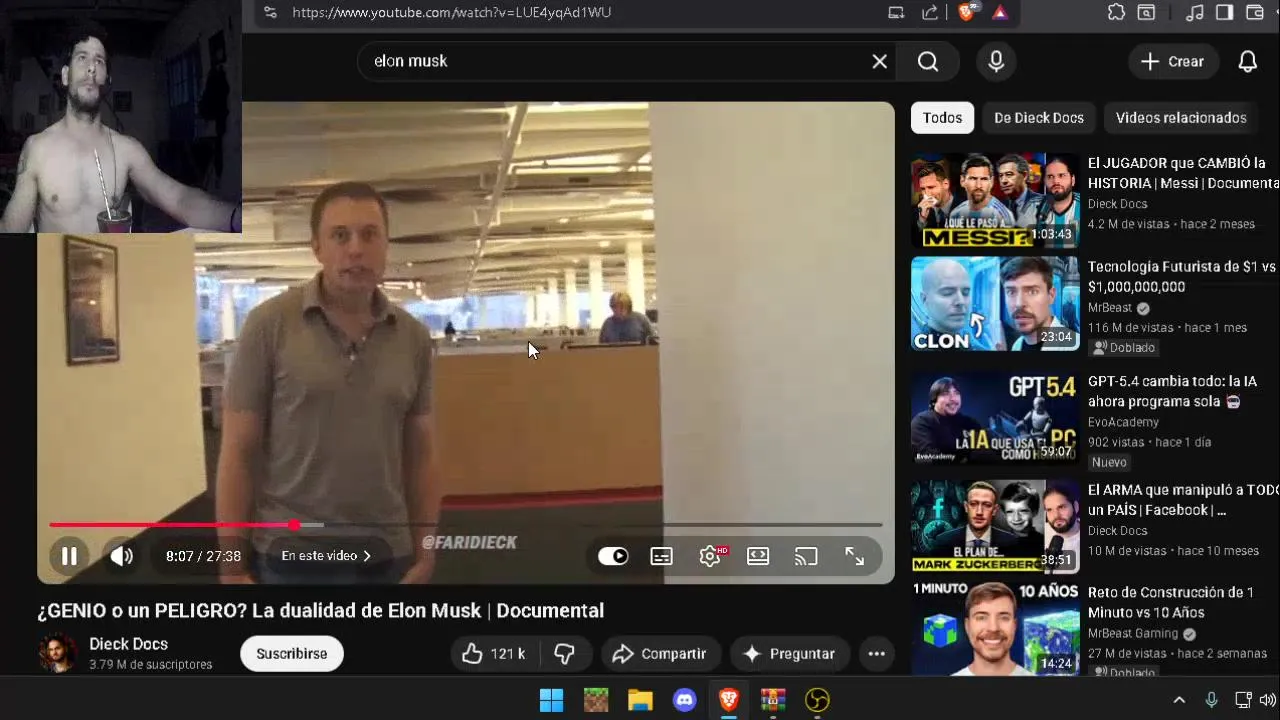Visit the EvoAcademy channel name
The height and width of the screenshot is (720, 1280).
pos(1123,422)
